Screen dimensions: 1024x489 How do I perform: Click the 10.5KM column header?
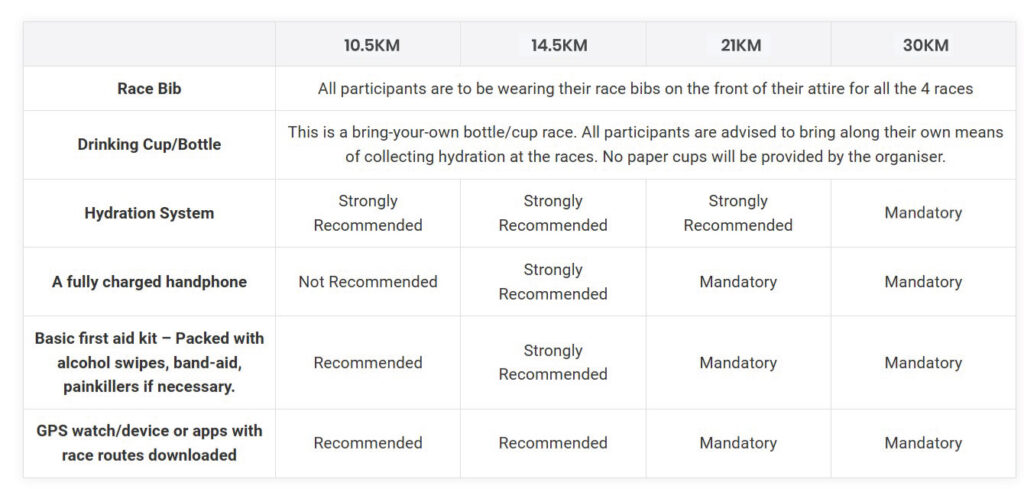click(x=371, y=45)
